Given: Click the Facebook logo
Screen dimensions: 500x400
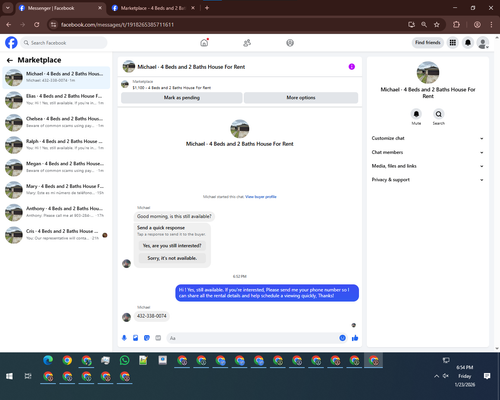Looking at the screenshot, I should [11, 43].
